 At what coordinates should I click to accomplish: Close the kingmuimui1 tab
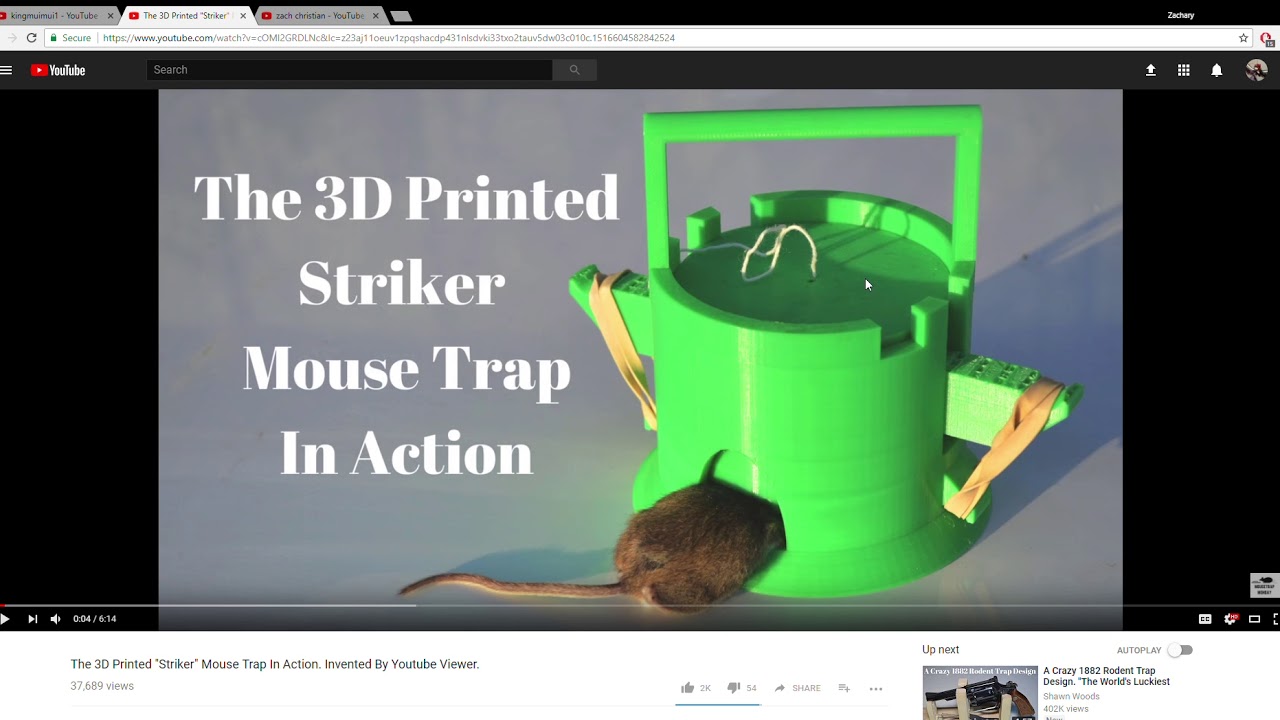(110, 16)
